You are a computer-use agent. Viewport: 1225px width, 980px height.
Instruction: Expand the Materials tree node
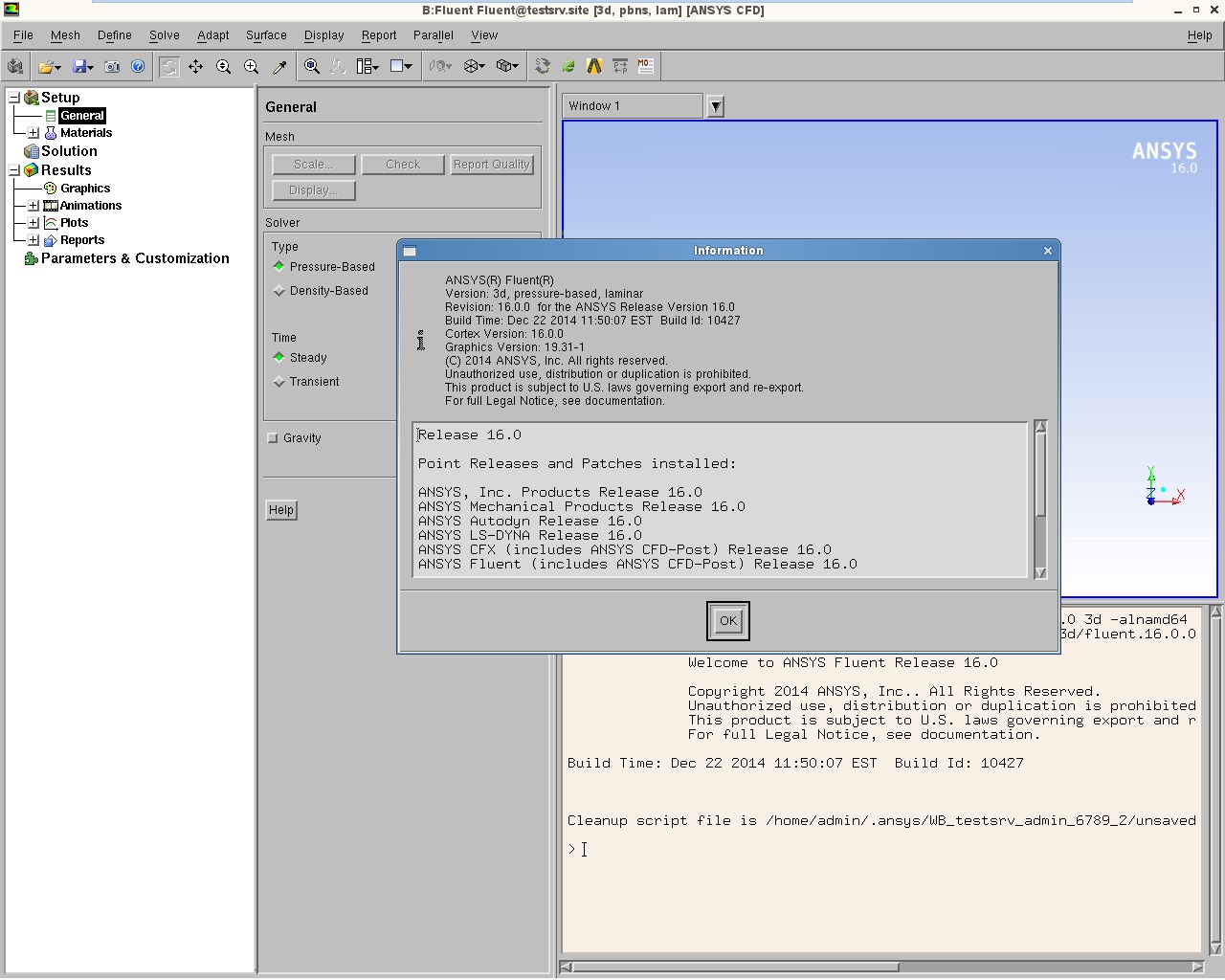pyautogui.click(x=33, y=133)
